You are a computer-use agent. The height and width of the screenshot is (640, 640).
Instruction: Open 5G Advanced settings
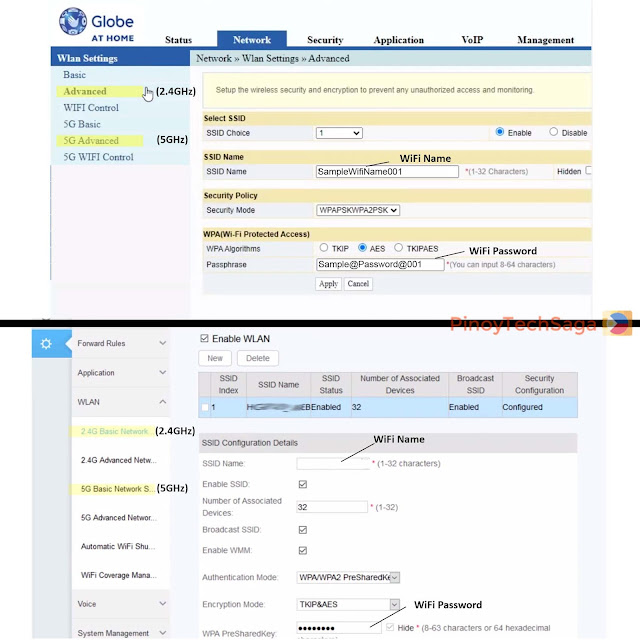pos(91,140)
